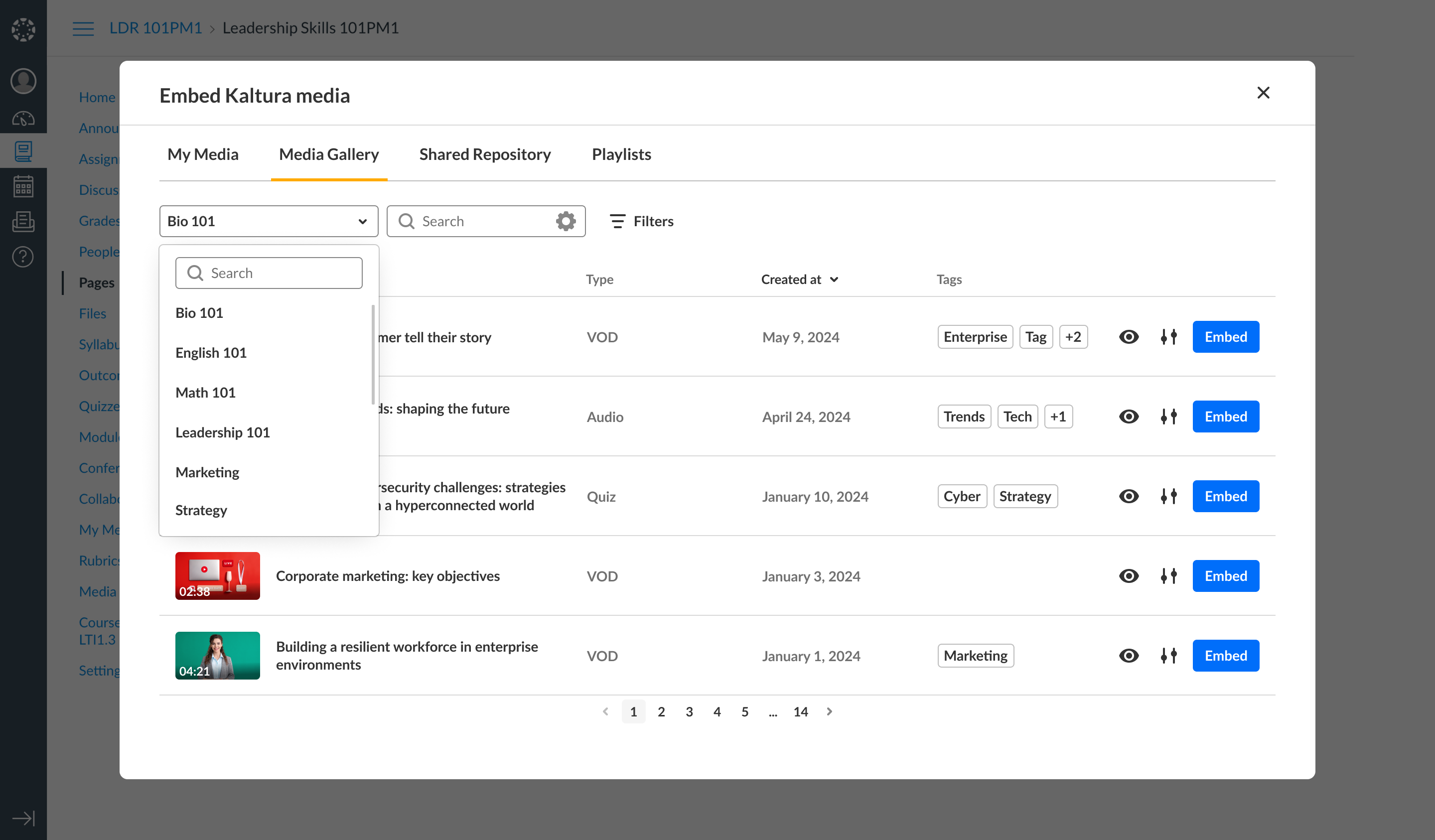Click the search settings gear icon

coord(566,221)
